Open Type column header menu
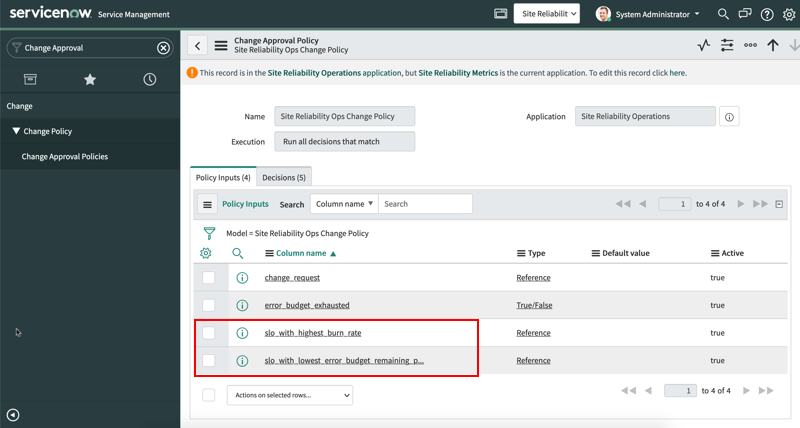 (521, 254)
